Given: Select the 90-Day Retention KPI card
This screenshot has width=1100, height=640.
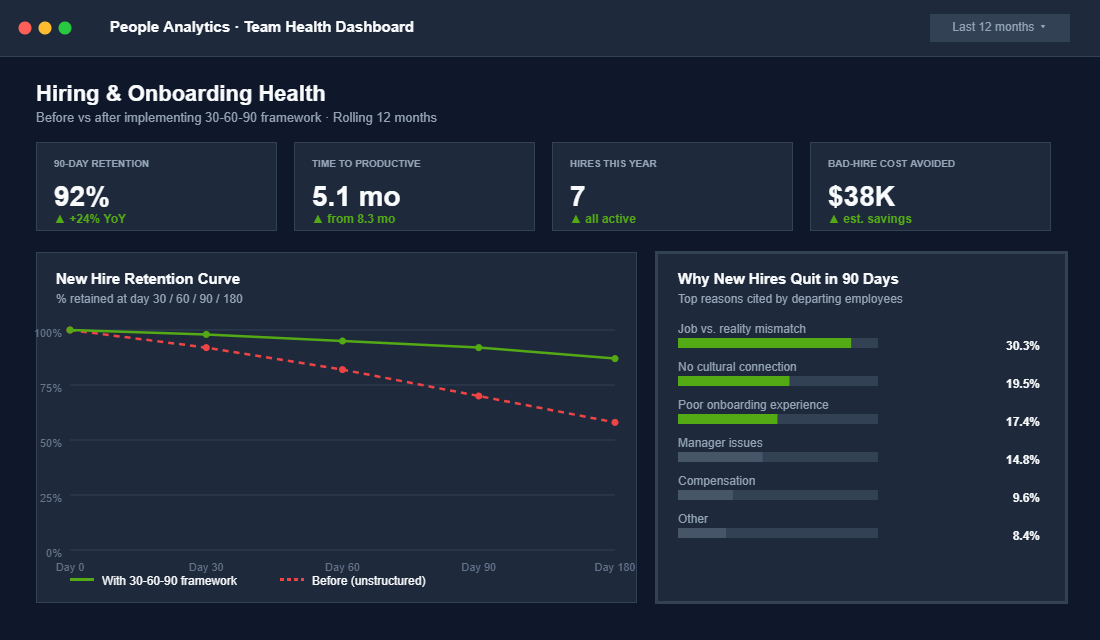Looking at the screenshot, I should point(156,186).
